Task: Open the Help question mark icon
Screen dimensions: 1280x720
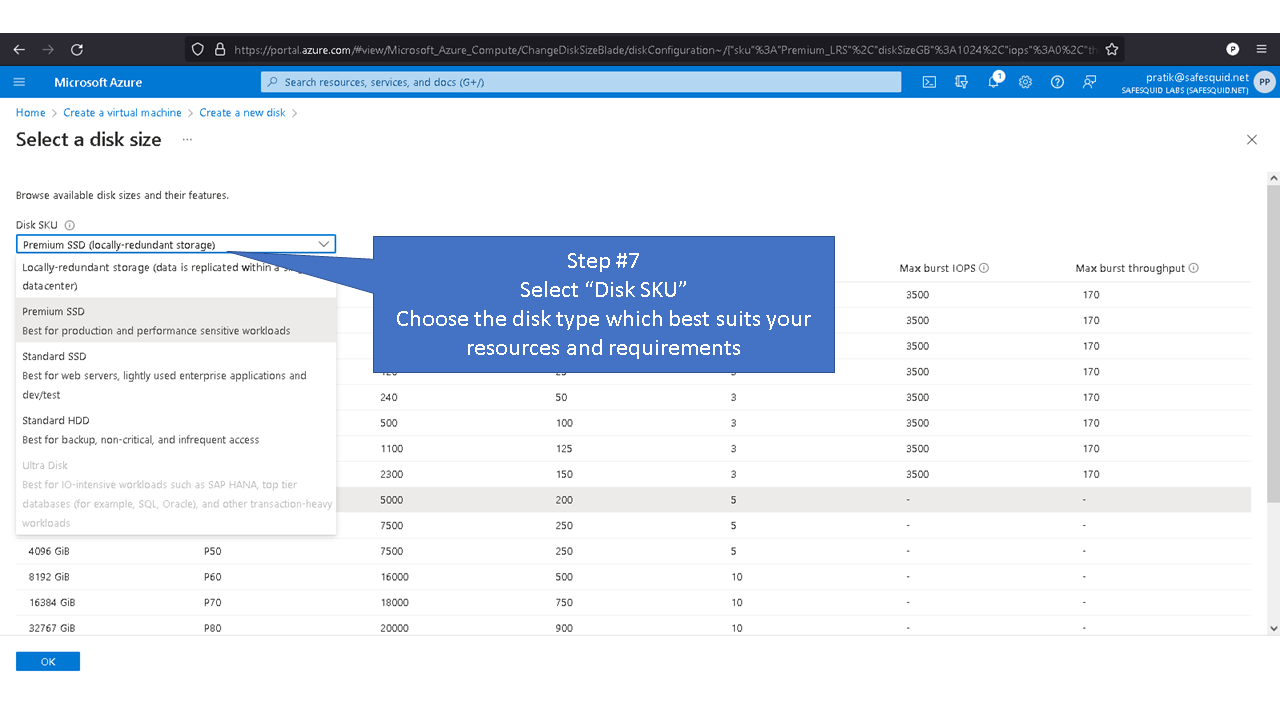Action: coord(1057,82)
